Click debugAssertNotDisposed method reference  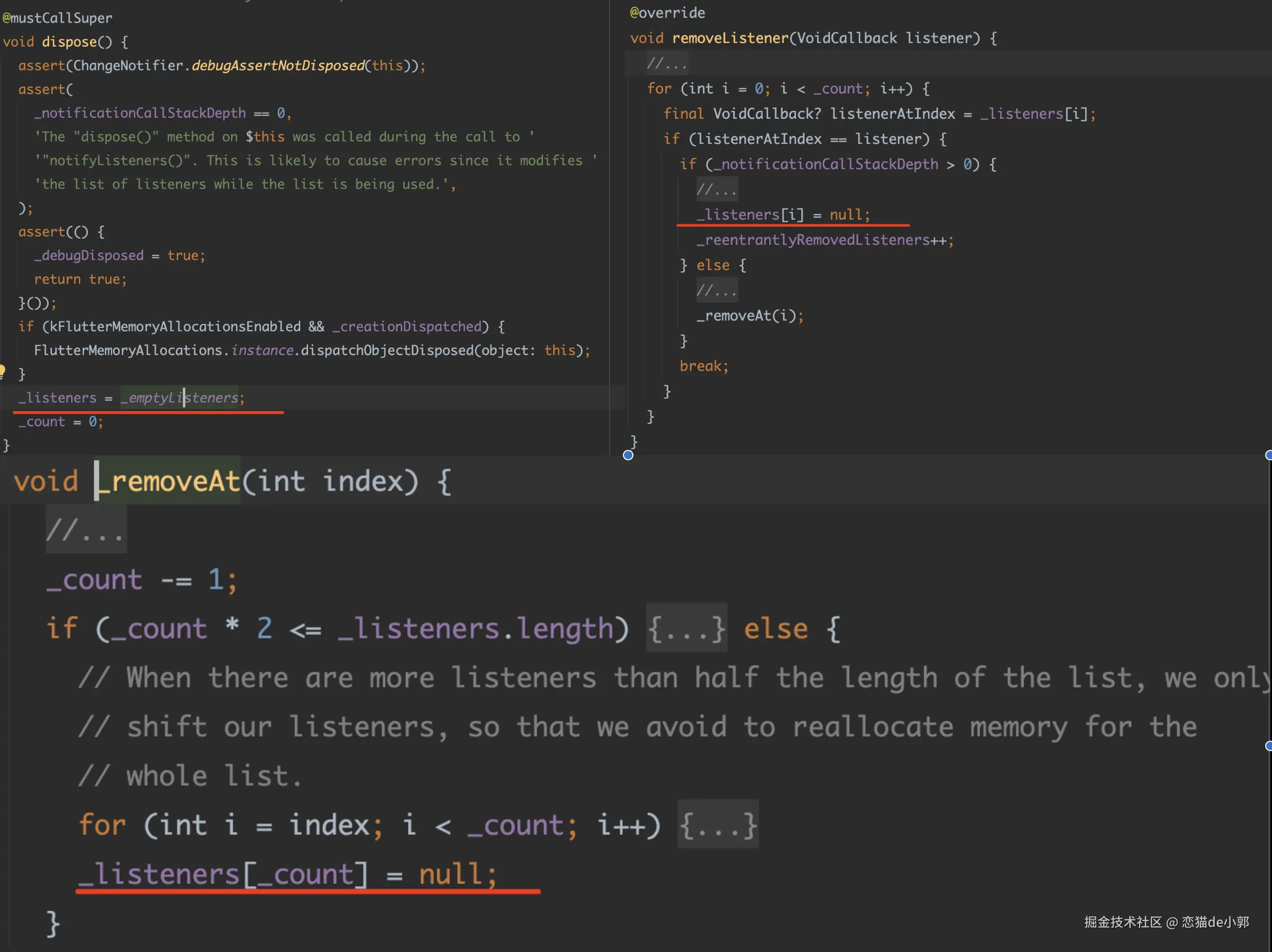click(x=278, y=65)
